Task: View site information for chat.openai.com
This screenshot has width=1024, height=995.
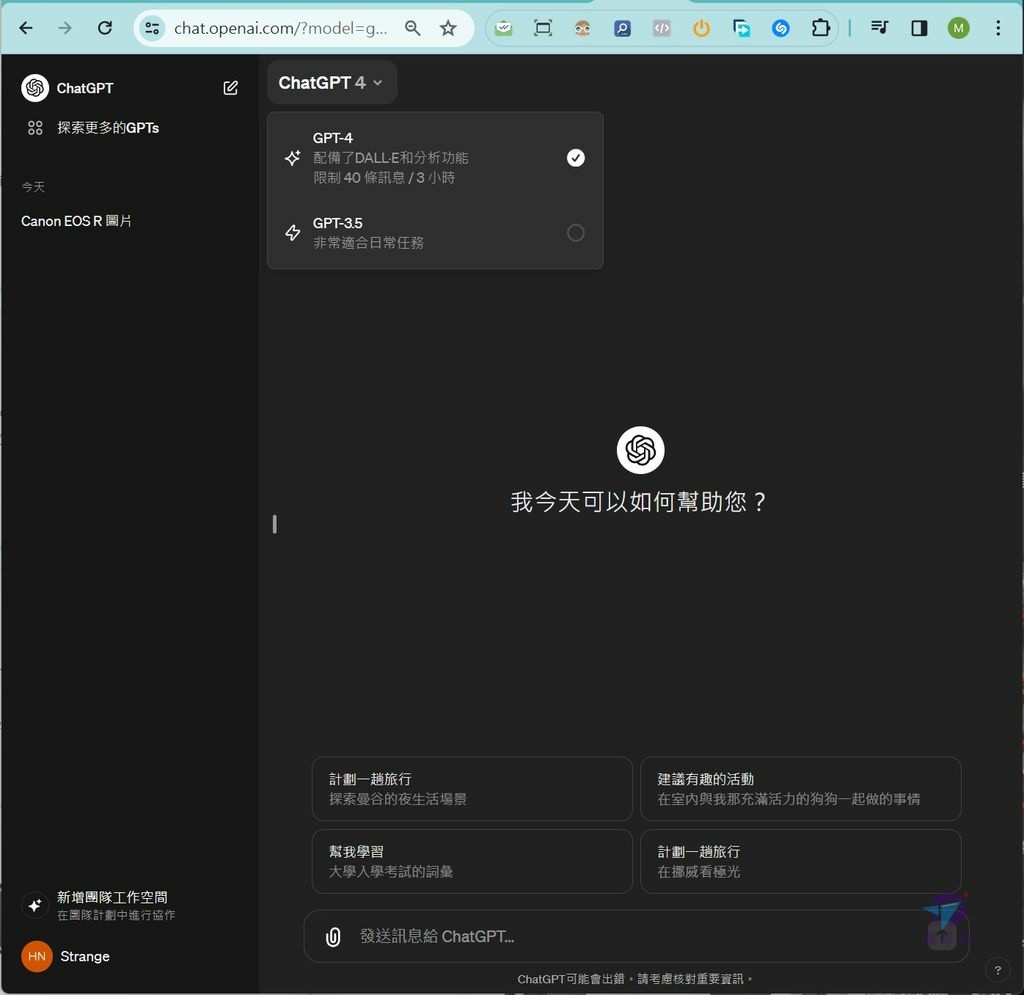Action: coord(152,28)
